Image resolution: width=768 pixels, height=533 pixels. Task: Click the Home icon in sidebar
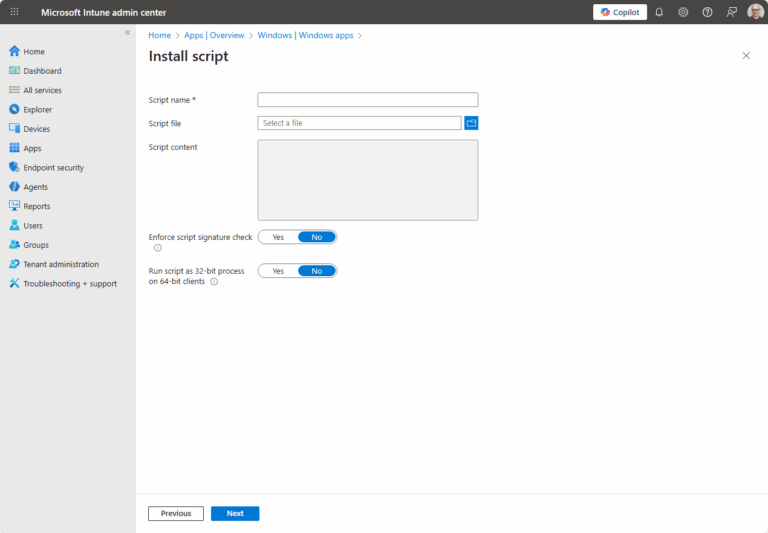(14, 51)
